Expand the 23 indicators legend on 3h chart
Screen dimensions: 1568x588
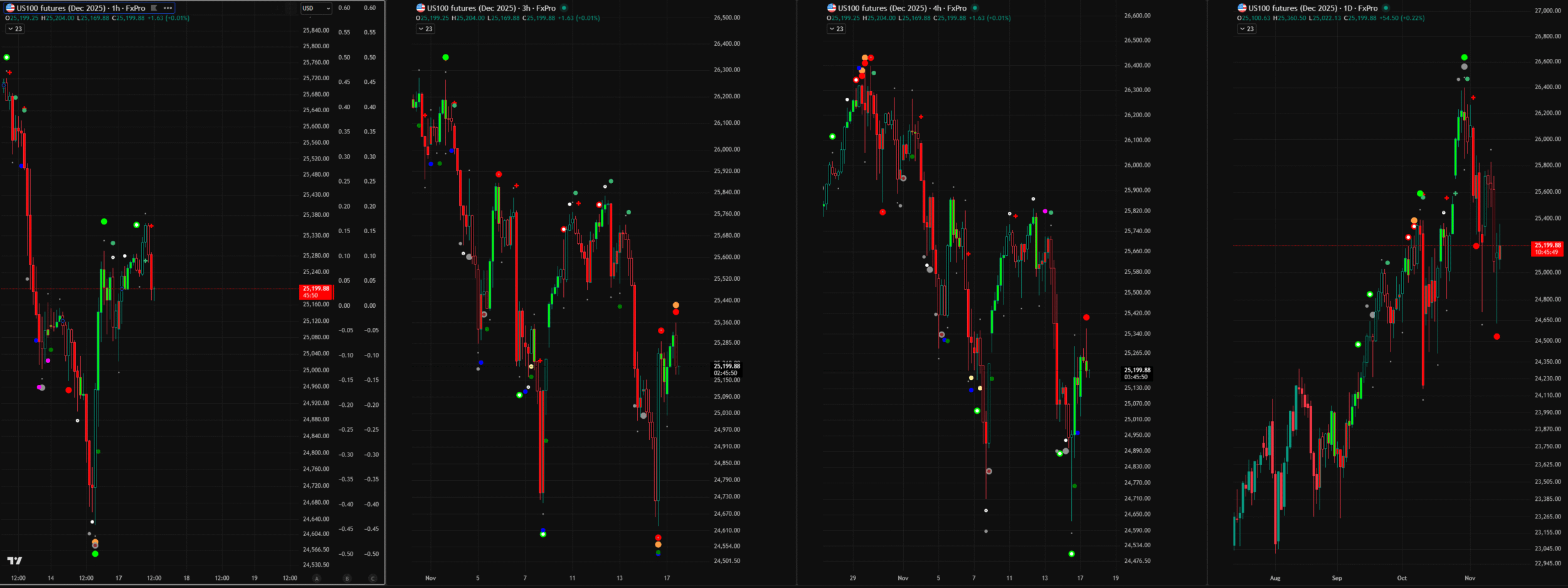(x=425, y=29)
